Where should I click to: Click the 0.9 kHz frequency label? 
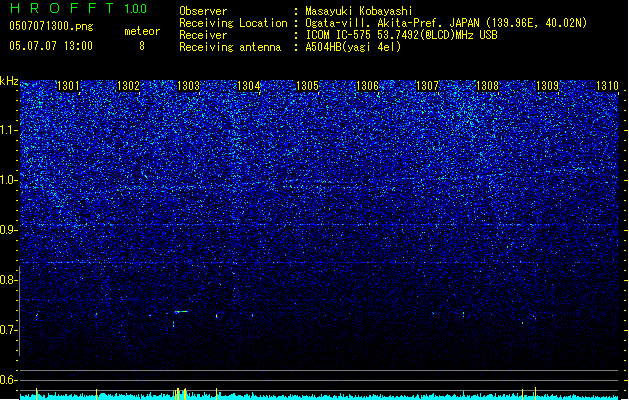[9, 230]
